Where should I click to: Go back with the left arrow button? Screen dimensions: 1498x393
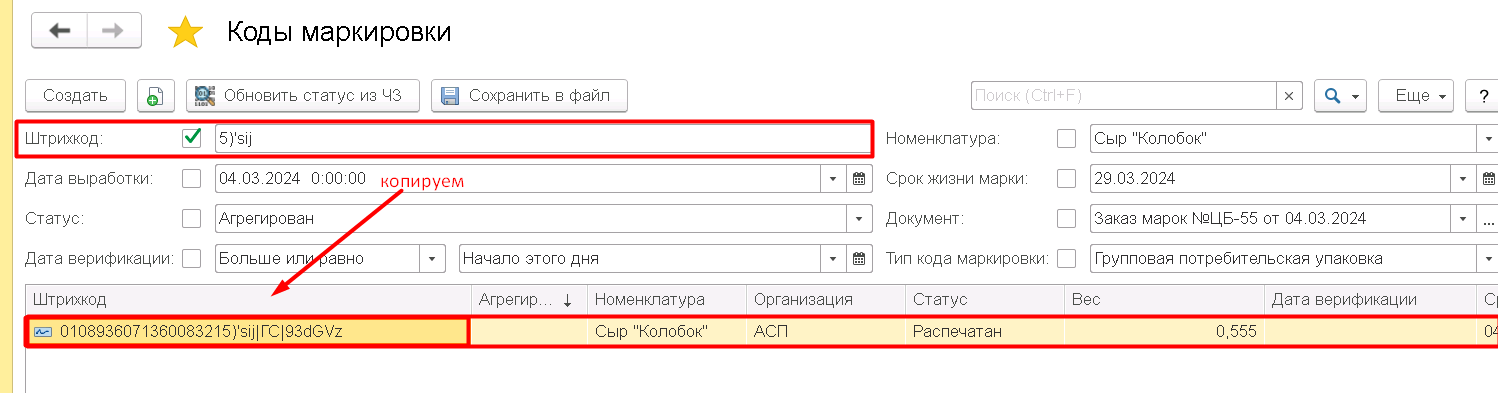tap(60, 31)
